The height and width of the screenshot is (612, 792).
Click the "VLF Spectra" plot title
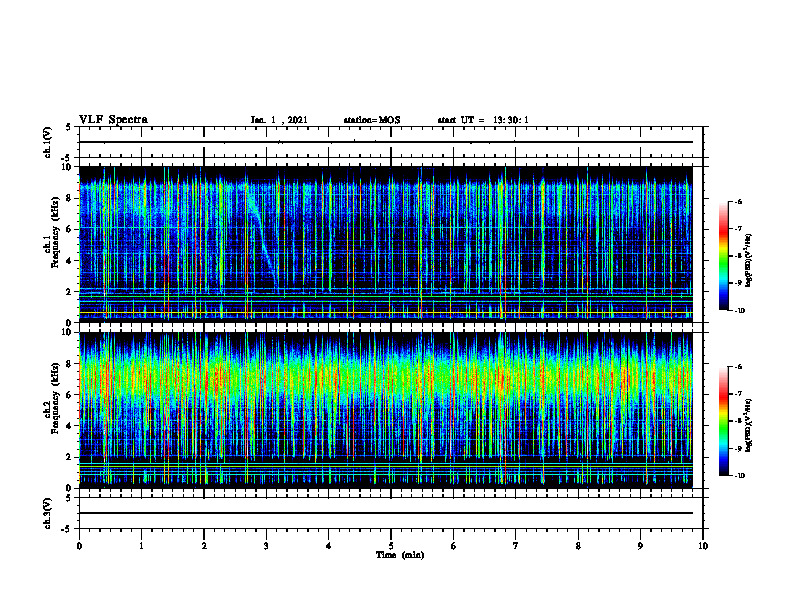click(113, 120)
